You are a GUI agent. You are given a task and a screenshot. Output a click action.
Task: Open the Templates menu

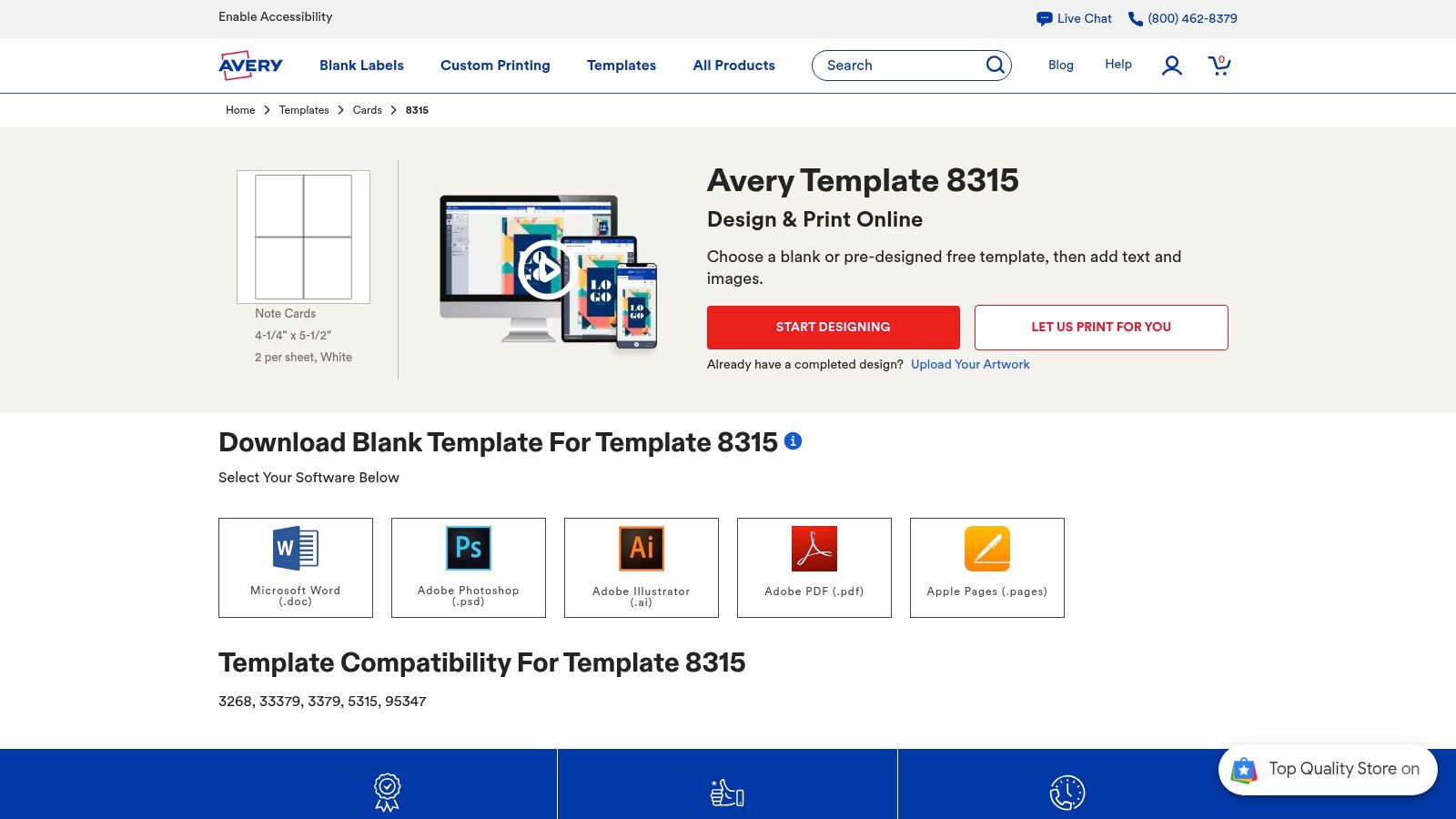pos(622,66)
